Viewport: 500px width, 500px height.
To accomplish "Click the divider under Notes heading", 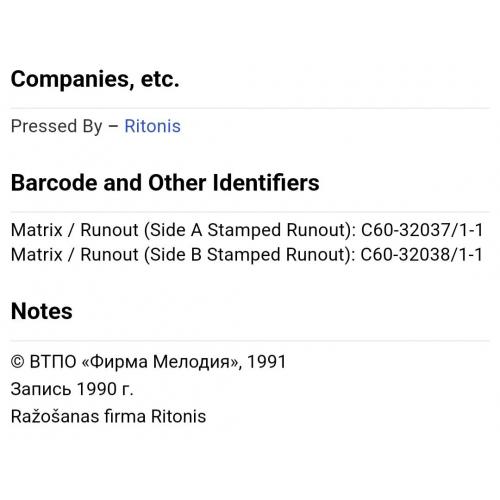I will tap(250, 341).
